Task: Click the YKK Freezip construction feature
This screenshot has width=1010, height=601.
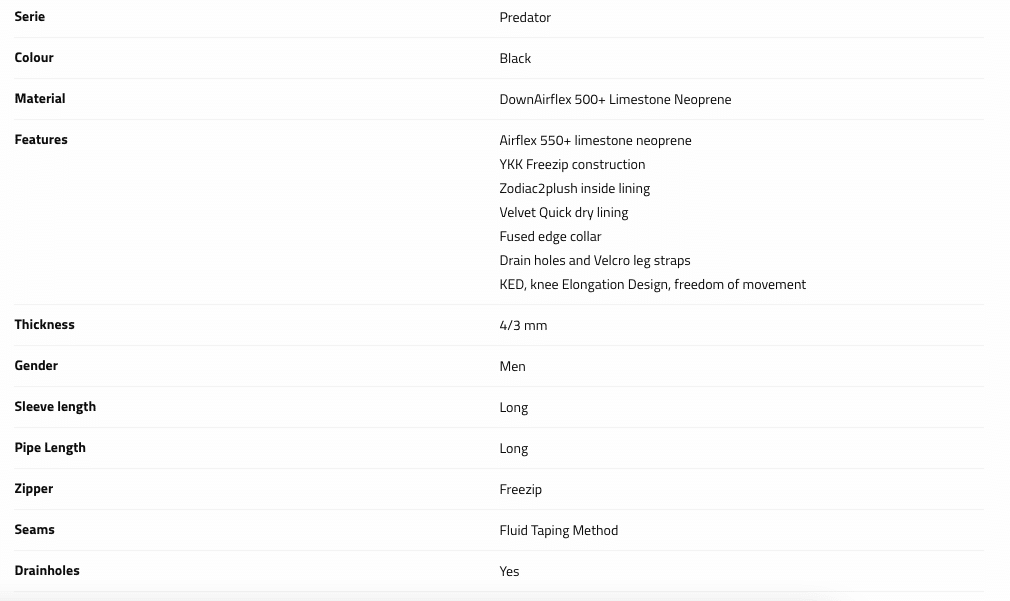Action: coord(572,164)
